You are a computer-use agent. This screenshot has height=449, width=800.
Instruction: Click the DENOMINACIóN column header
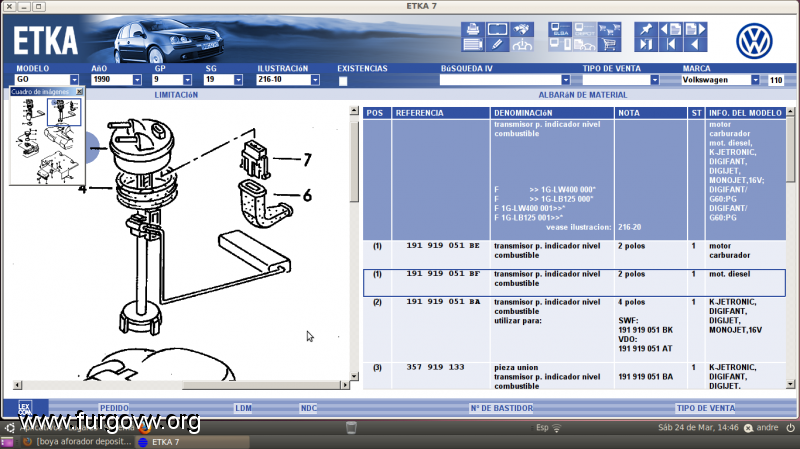tap(552, 113)
